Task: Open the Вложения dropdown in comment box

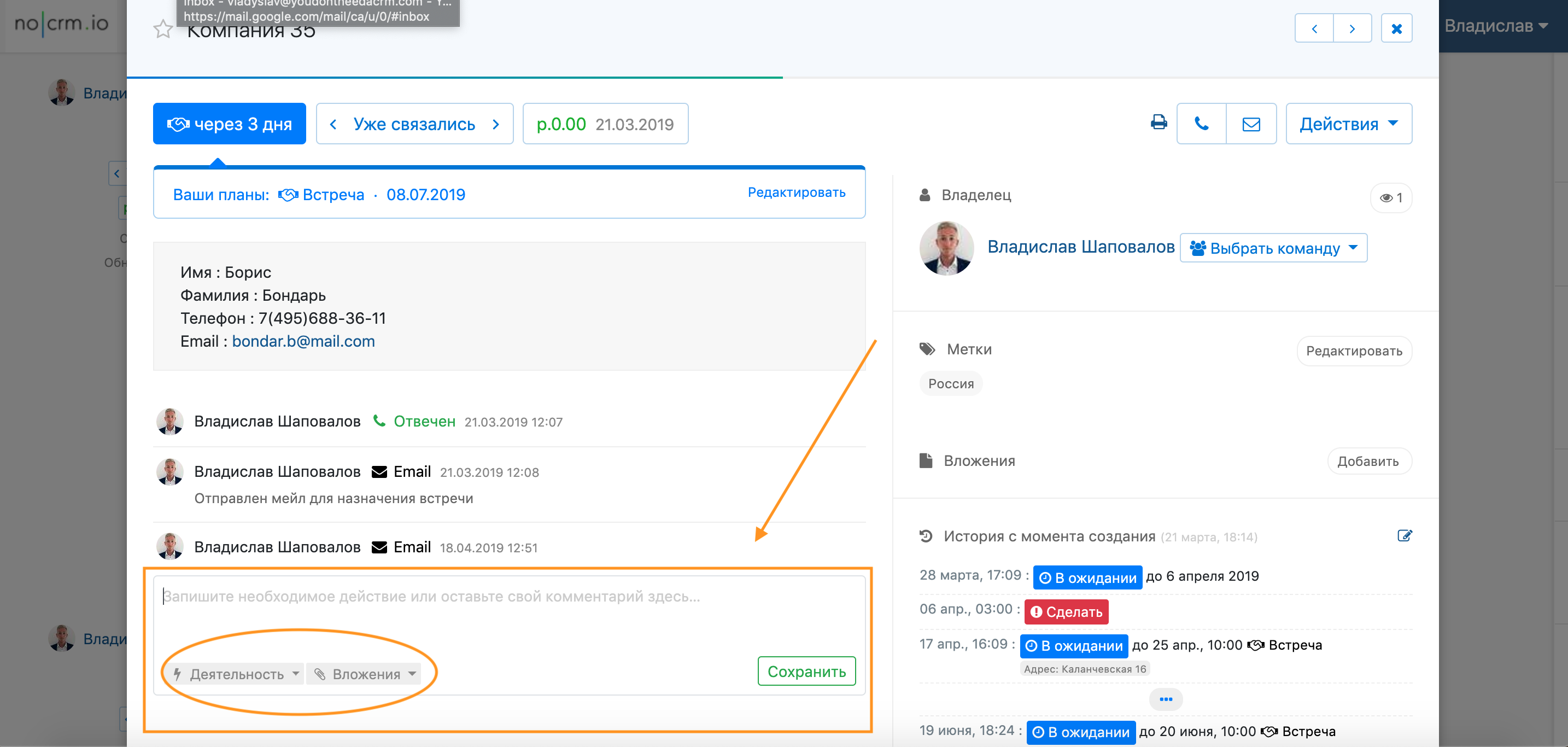Action: point(365,674)
